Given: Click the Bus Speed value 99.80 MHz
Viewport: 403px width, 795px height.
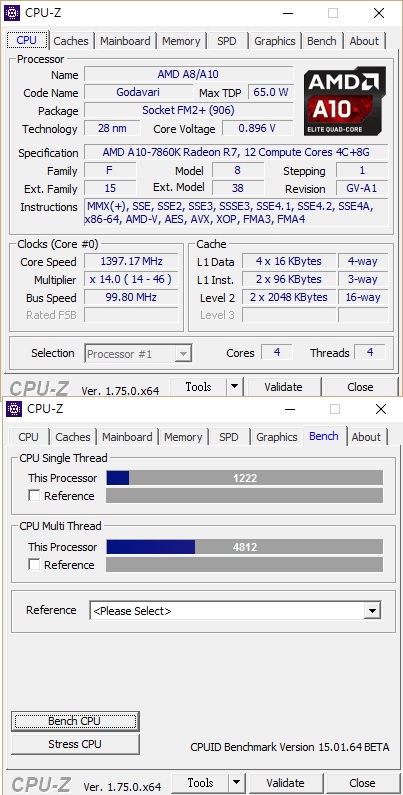Looking at the screenshot, I should coord(131,297).
